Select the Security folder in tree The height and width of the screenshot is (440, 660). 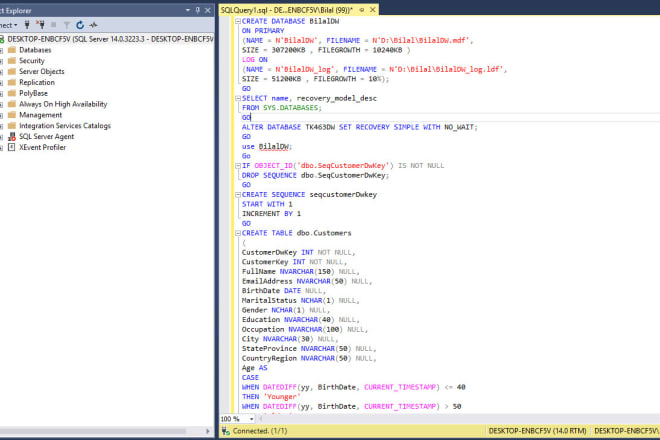click(x=33, y=60)
